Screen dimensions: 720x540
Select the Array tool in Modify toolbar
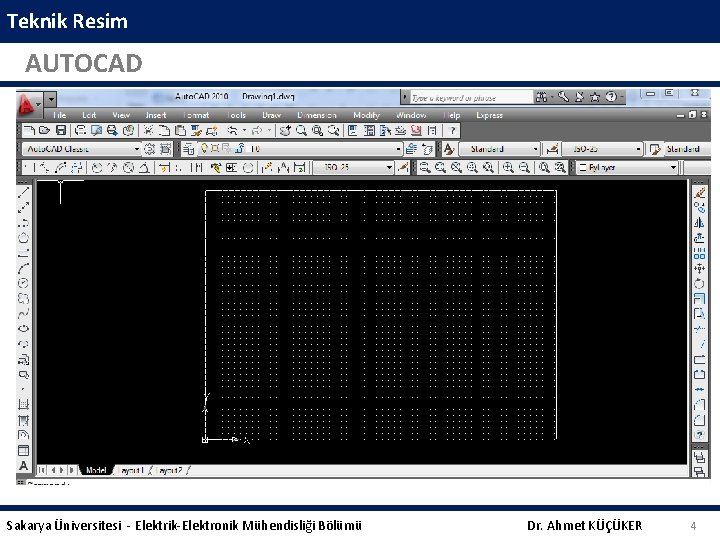pos(699,253)
